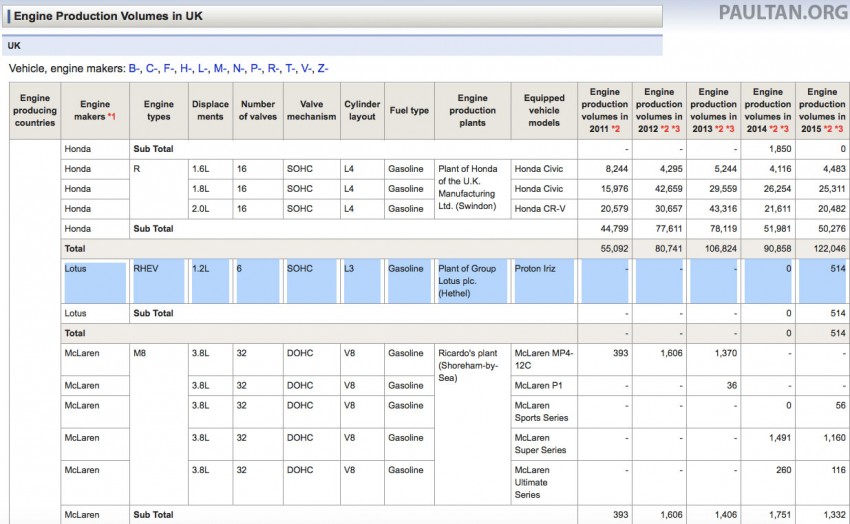
Task: Click the 2015 production volumes column header
Action: pos(822,111)
